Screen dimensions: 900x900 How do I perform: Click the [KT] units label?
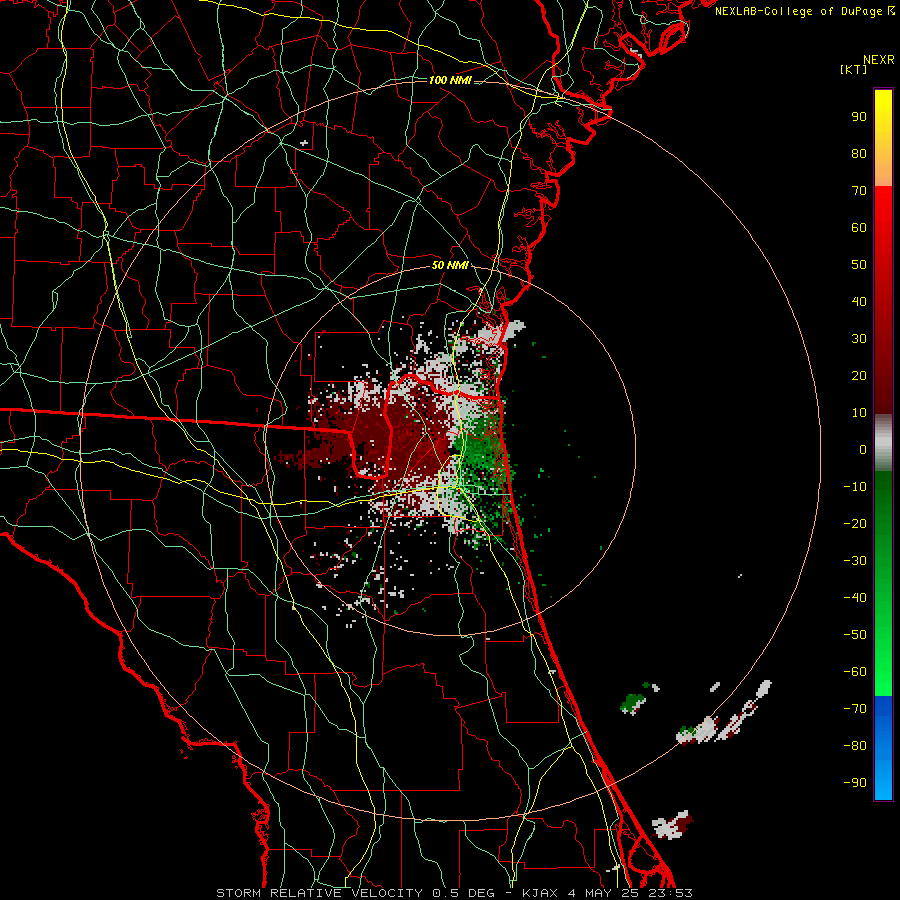(x=853, y=69)
